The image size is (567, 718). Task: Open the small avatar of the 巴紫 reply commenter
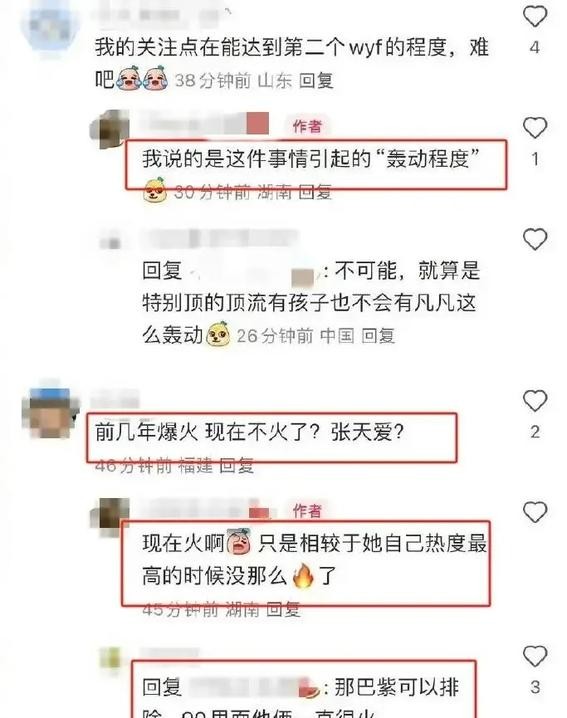(x=110, y=658)
